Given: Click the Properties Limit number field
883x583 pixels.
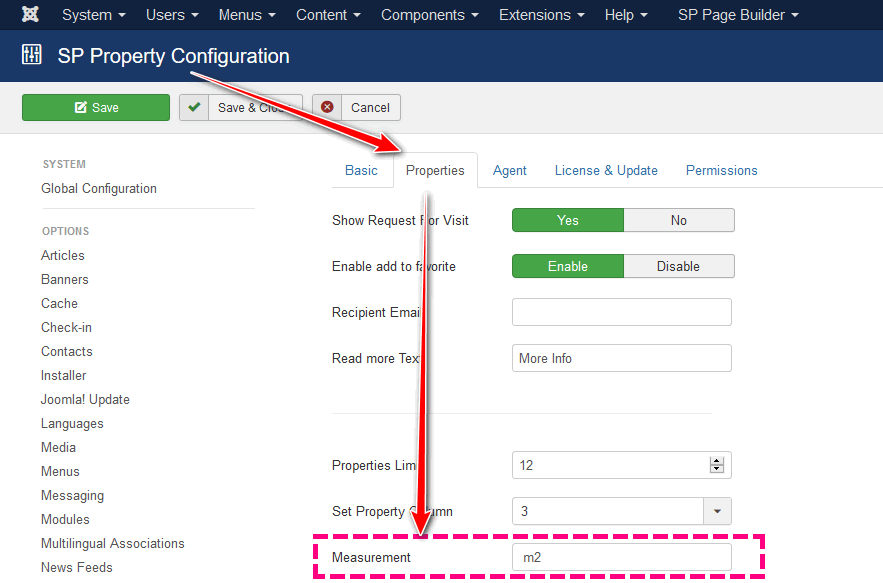Looking at the screenshot, I should (x=622, y=465).
